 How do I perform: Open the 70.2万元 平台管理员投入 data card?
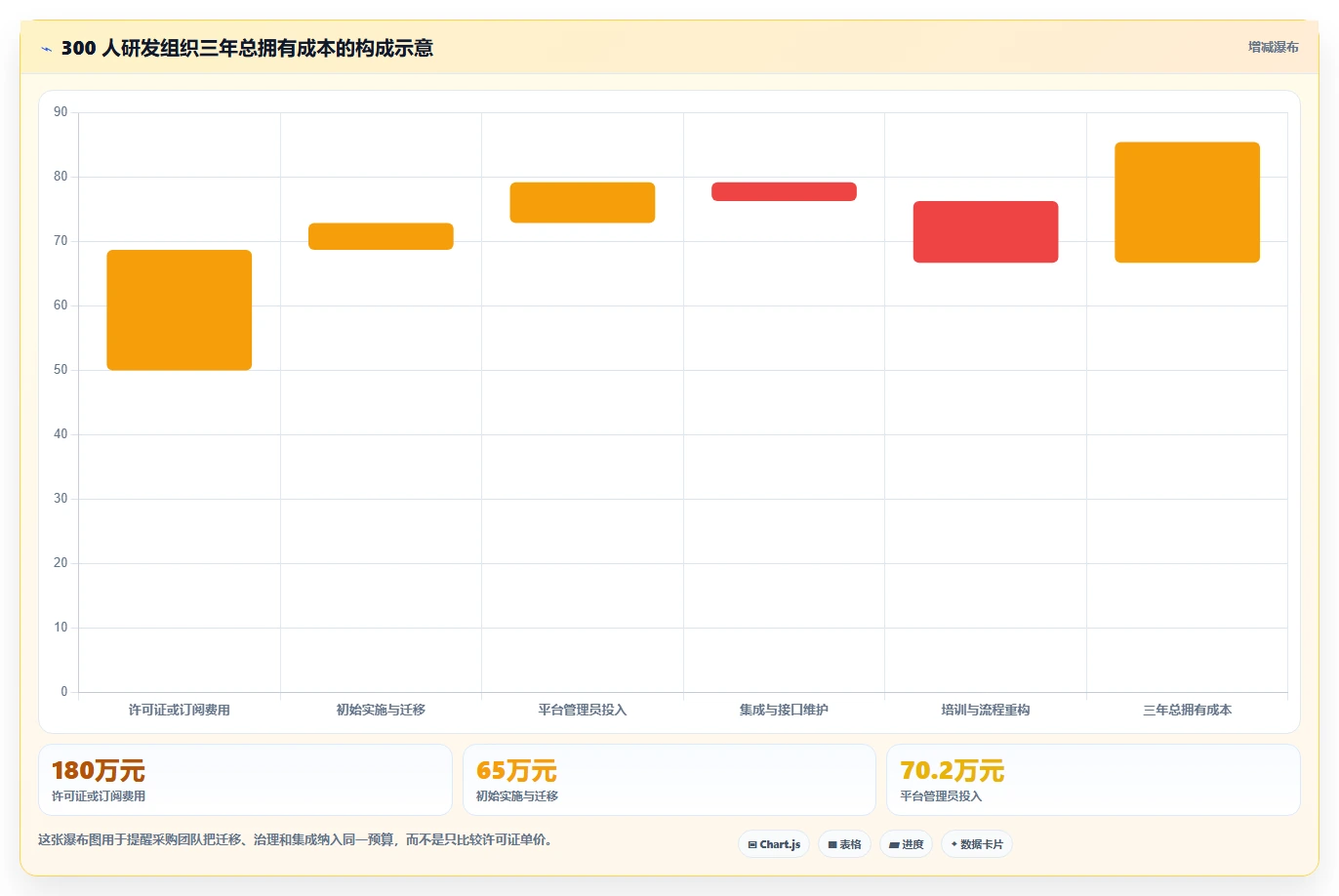pos(1093,780)
